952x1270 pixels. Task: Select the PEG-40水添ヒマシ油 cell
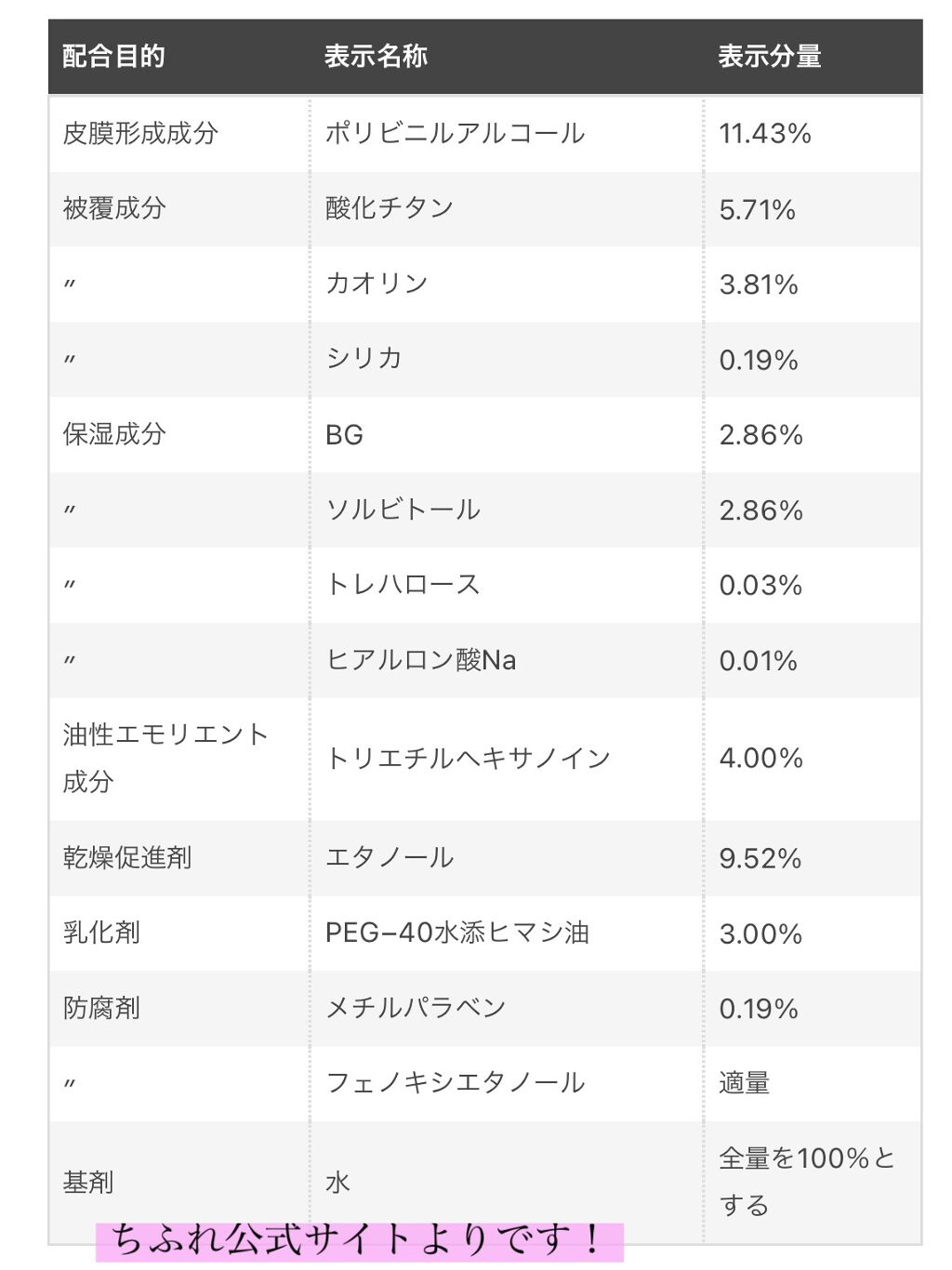(x=456, y=933)
